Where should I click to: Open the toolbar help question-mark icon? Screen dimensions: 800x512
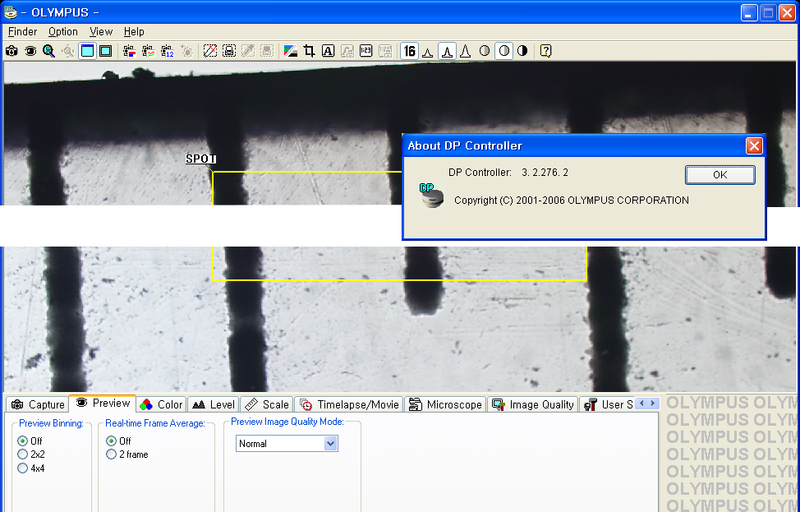[x=546, y=51]
